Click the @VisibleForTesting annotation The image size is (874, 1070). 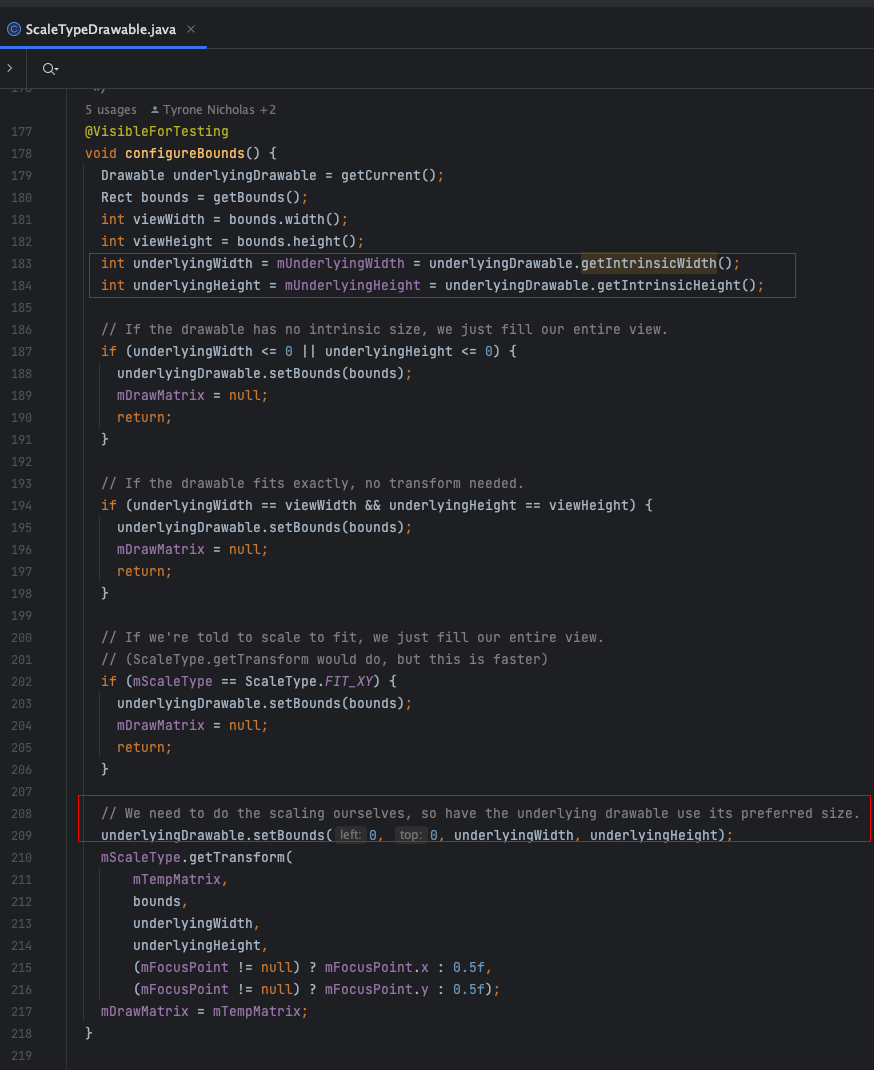click(157, 131)
